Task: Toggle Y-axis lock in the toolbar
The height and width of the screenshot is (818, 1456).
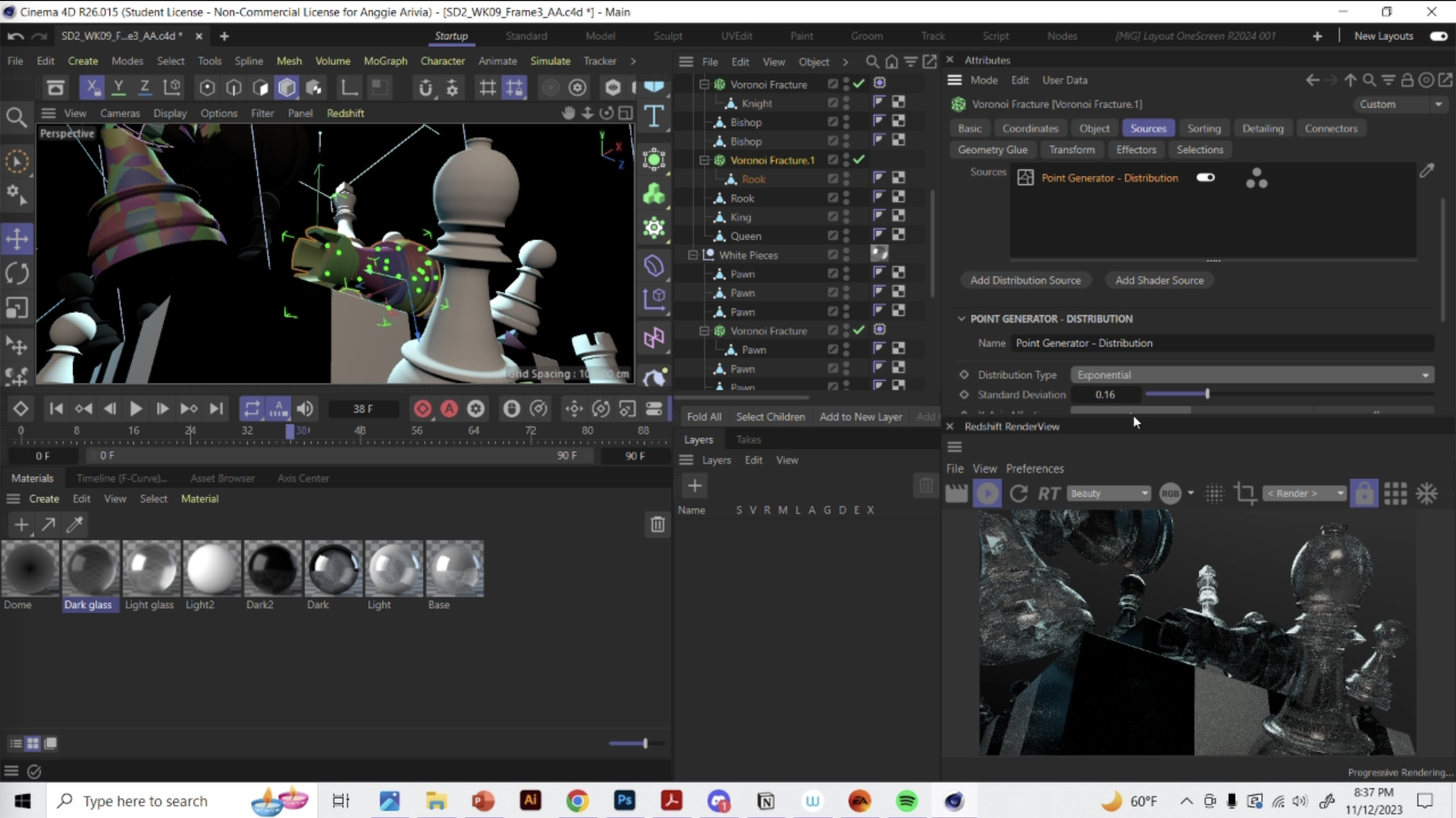Action: 118,87
